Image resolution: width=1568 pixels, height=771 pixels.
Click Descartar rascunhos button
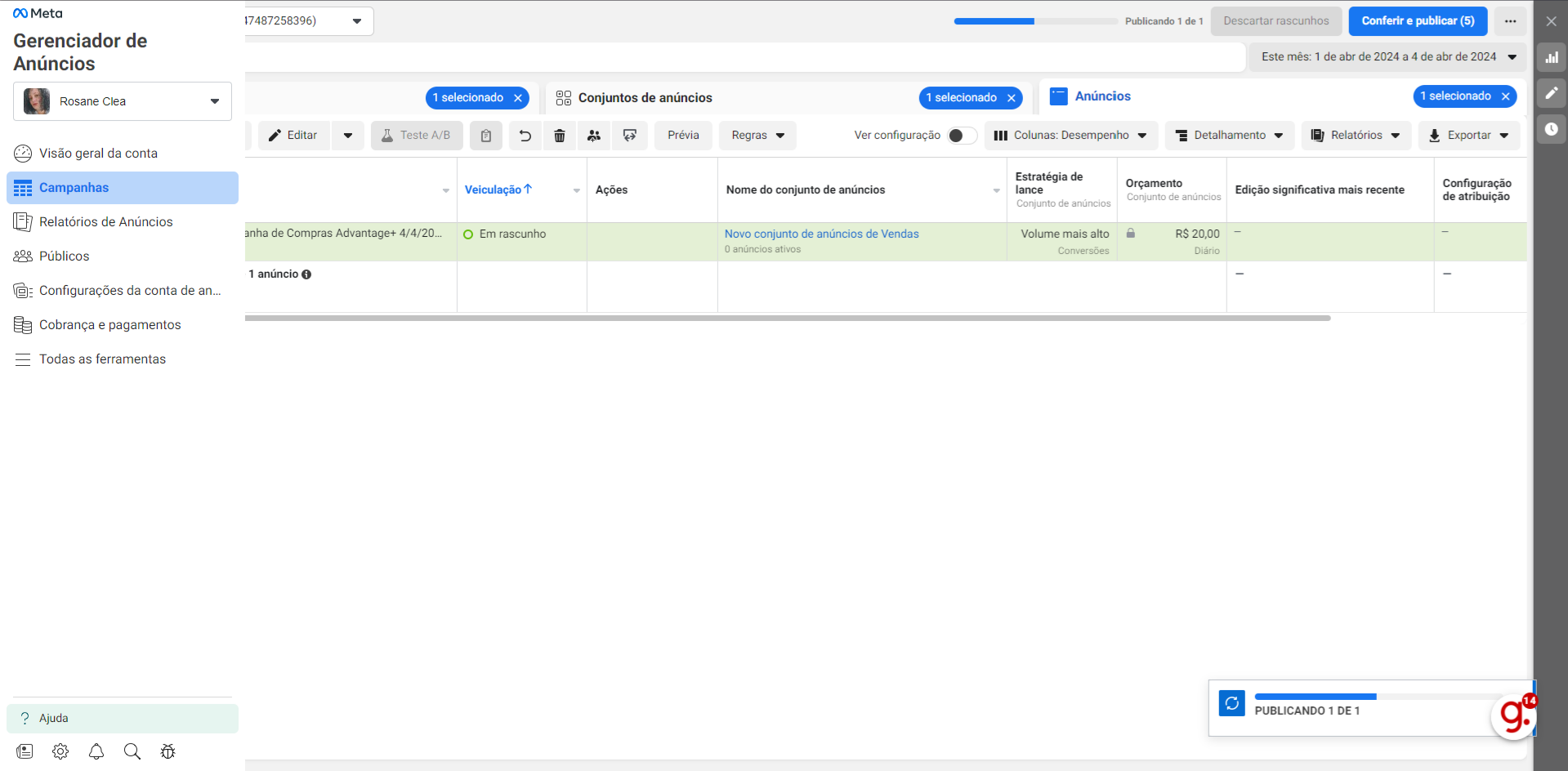pos(1276,21)
